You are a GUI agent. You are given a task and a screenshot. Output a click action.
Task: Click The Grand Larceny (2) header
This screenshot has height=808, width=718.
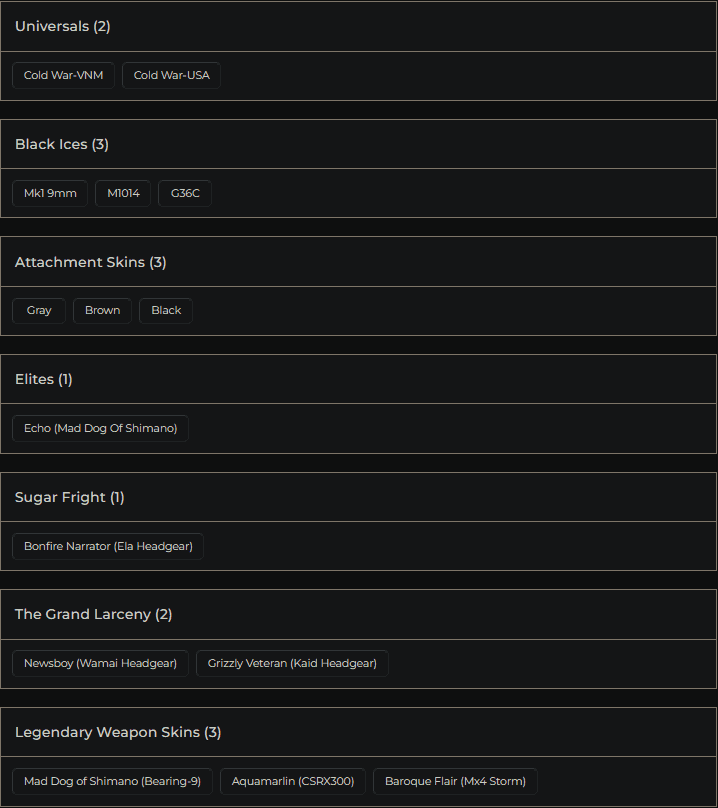coord(93,614)
